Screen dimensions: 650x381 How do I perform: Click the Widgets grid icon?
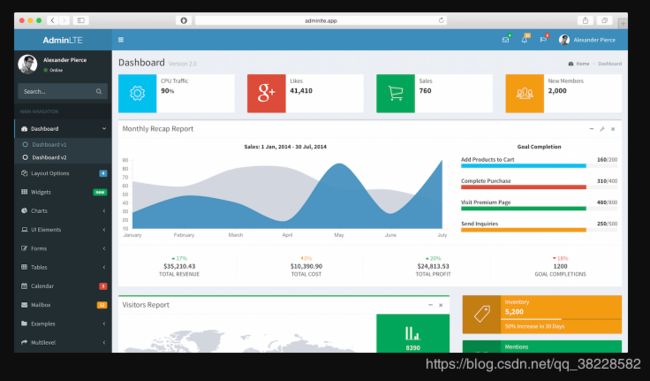click(24, 192)
